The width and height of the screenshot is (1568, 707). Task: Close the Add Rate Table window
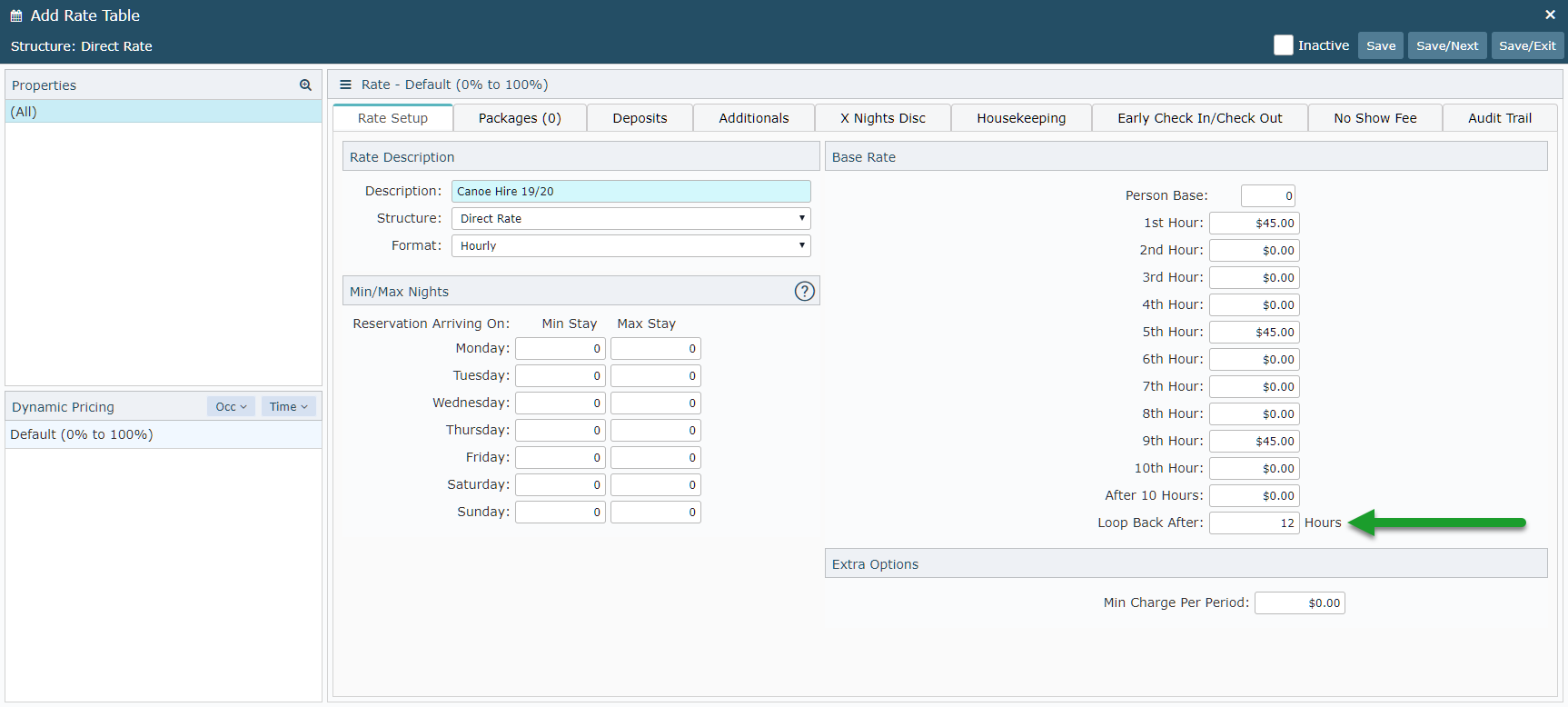[1550, 15]
